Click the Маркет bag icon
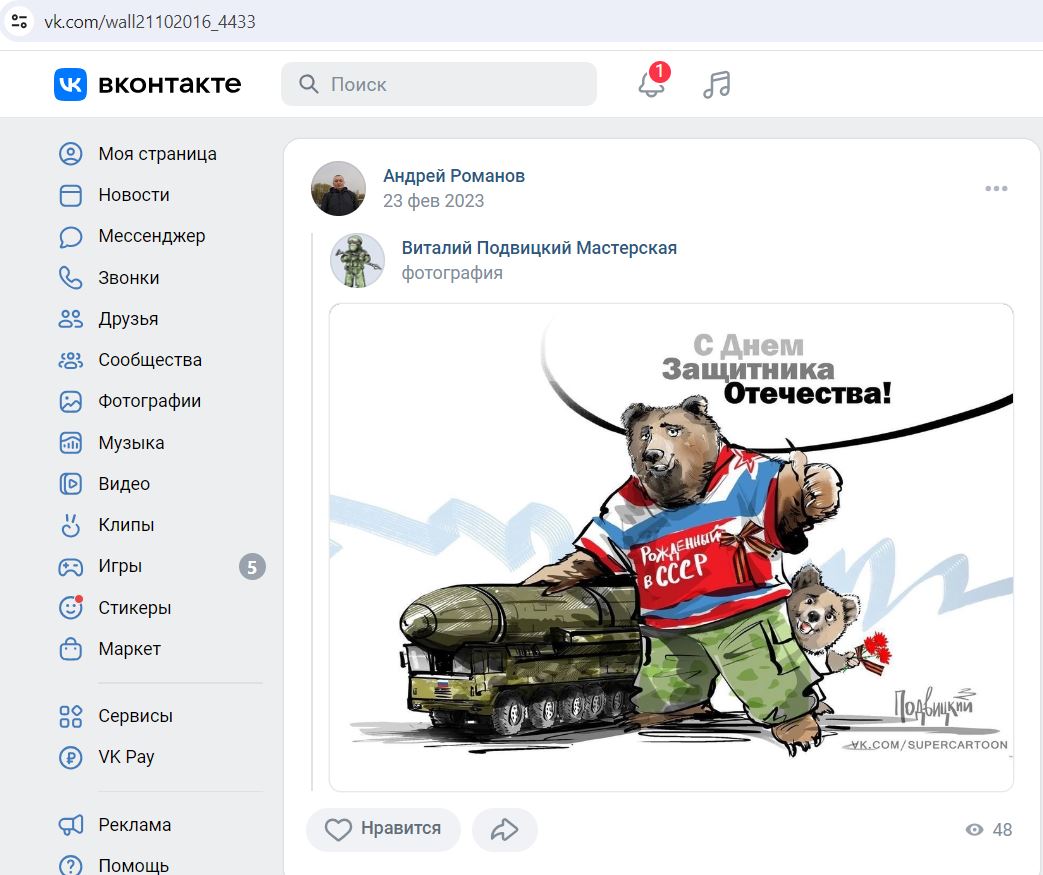This screenshot has width=1043, height=875. (x=71, y=649)
